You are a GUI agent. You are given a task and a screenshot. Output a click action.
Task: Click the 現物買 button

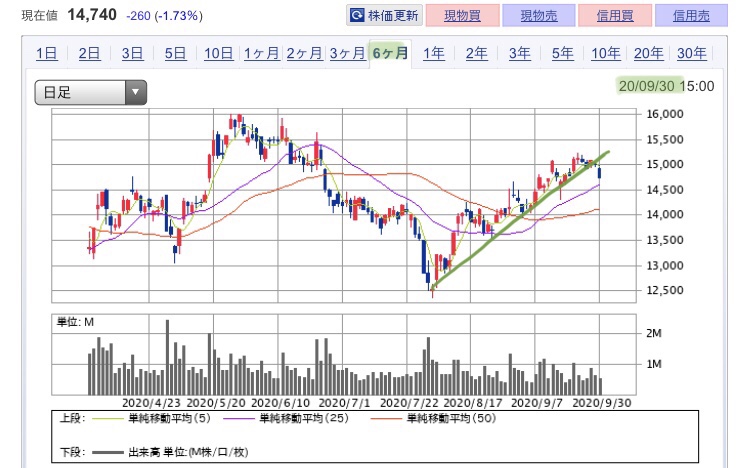click(463, 16)
